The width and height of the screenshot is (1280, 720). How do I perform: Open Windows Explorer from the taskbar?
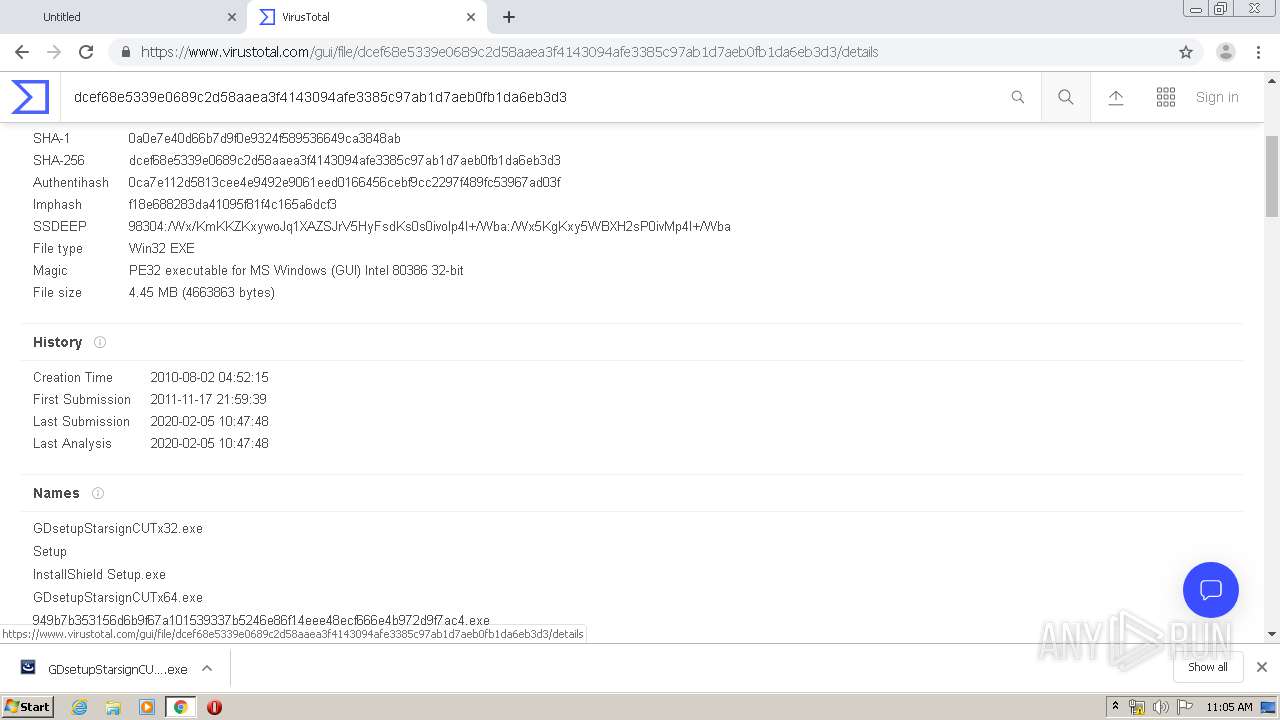(113, 707)
